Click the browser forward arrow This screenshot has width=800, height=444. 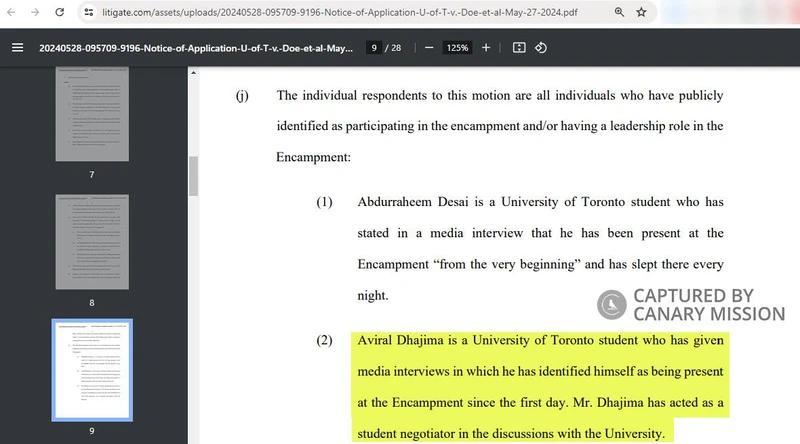tap(35, 12)
